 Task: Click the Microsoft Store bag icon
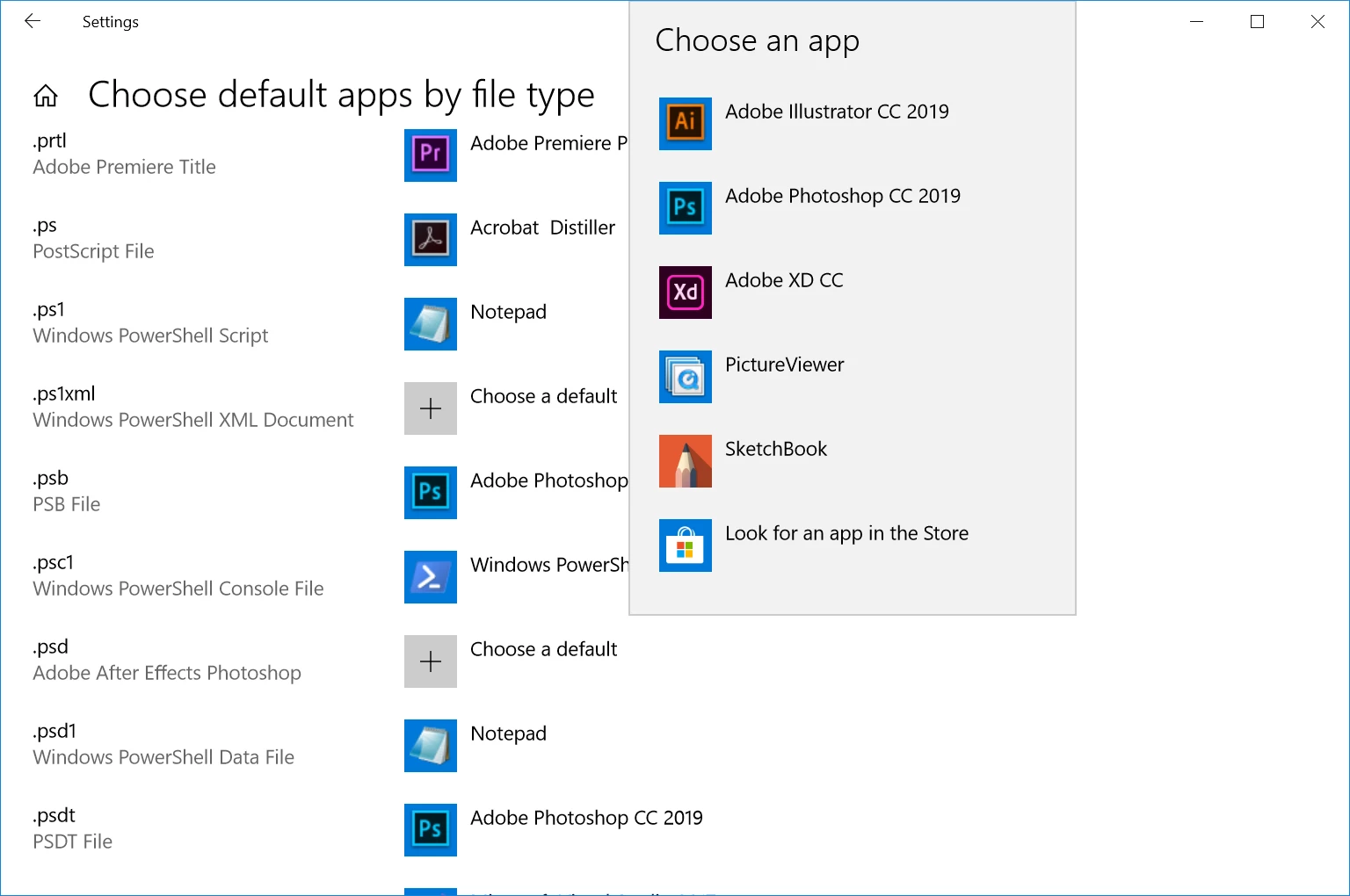click(686, 546)
